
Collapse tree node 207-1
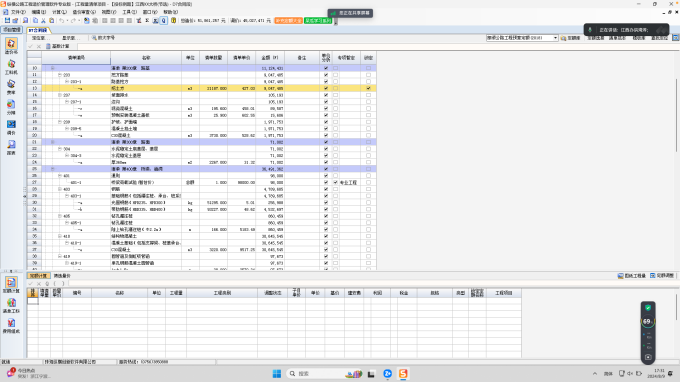coord(67,102)
